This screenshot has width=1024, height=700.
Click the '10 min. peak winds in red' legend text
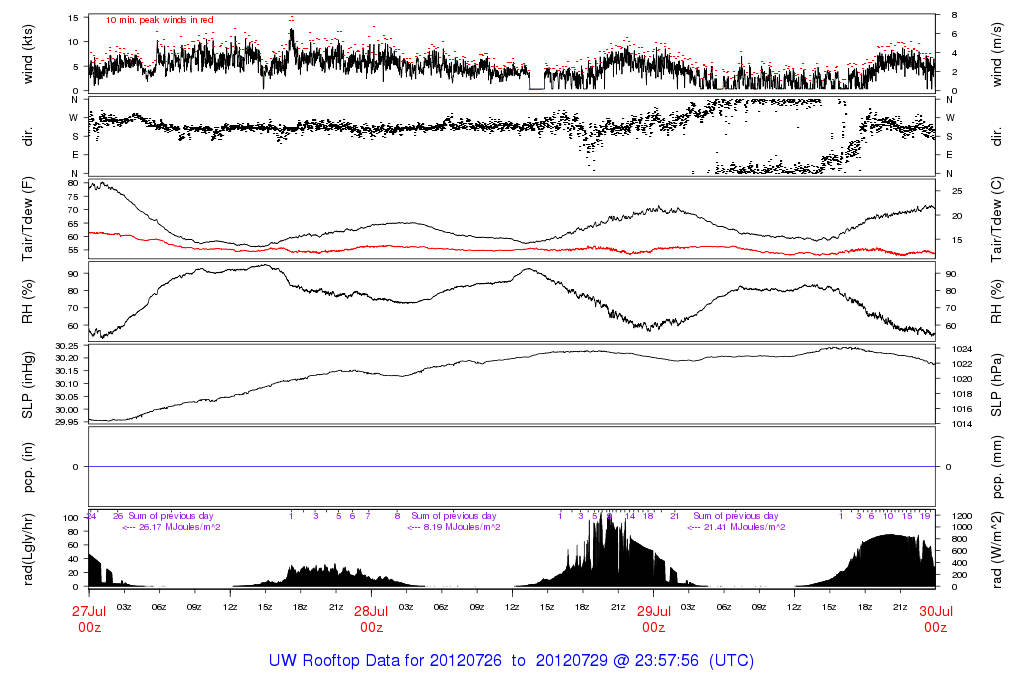coord(159,19)
